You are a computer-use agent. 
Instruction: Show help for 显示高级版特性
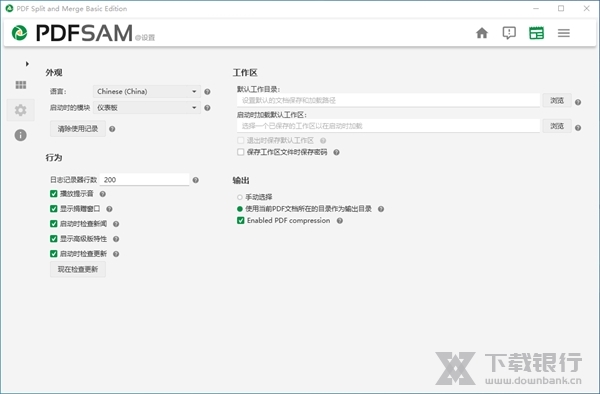pos(116,239)
